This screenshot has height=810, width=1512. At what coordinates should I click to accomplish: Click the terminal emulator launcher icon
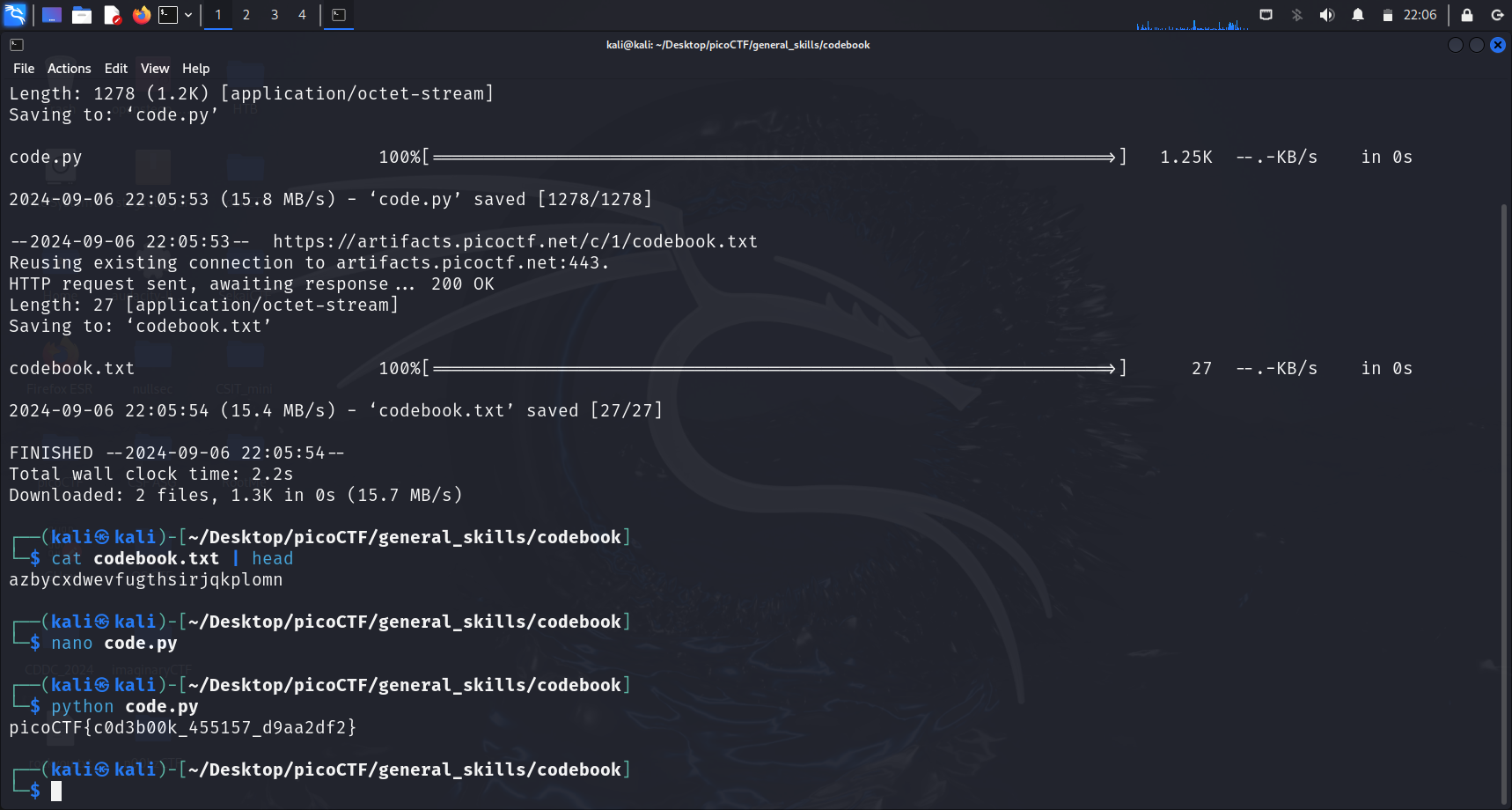click(x=168, y=15)
